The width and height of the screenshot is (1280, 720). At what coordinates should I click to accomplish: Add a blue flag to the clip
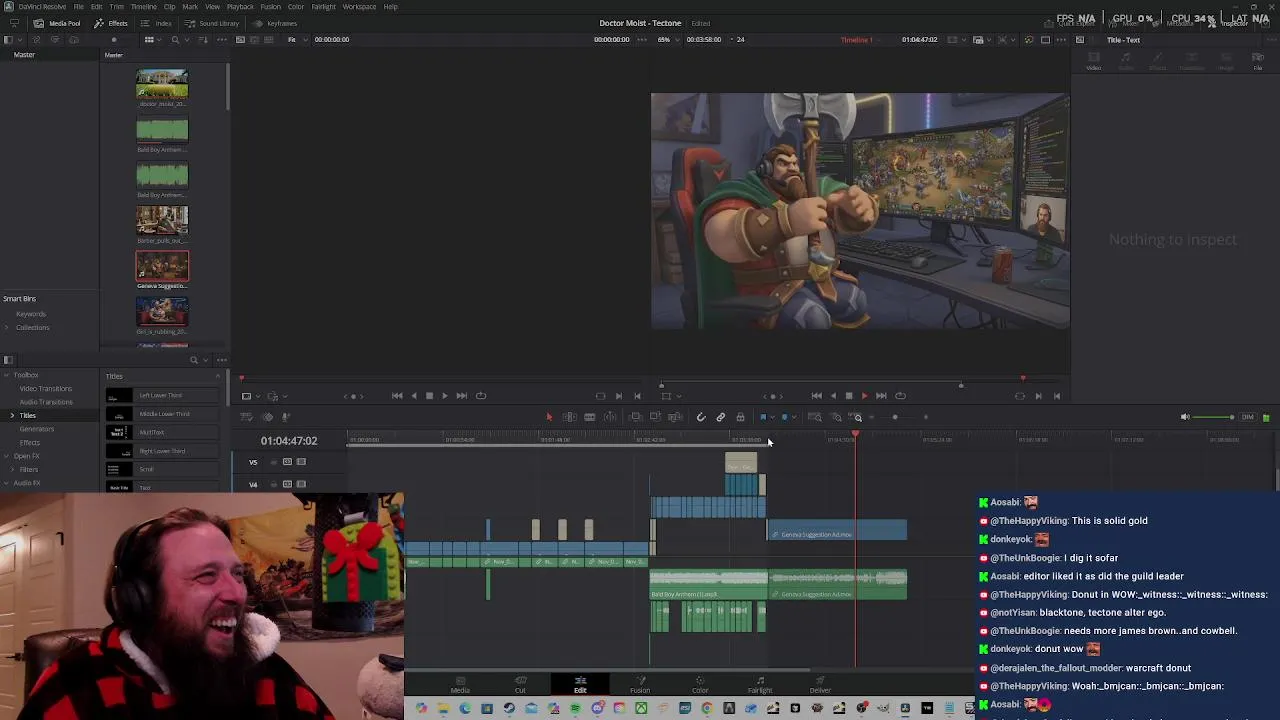[x=763, y=417]
